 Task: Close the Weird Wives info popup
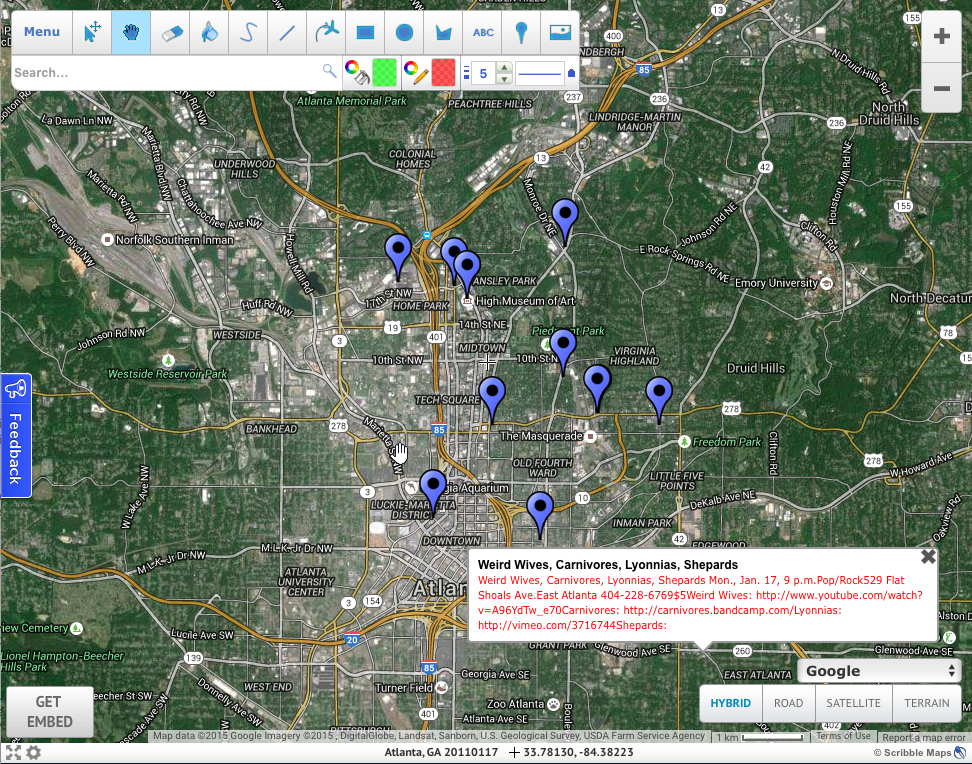[x=928, y=556]
